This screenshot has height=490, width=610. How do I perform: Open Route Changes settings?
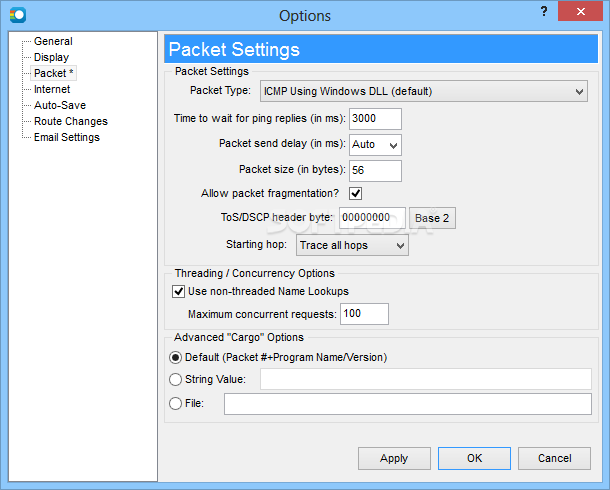(x=71, y=121)
